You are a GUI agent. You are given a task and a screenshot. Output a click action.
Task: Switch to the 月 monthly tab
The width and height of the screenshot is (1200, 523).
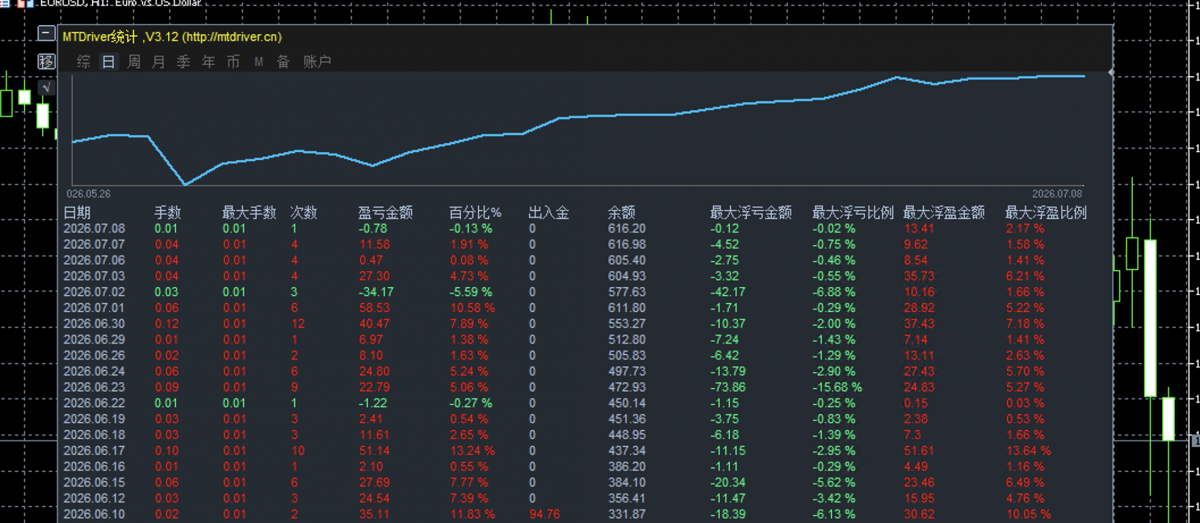[158, 62]
